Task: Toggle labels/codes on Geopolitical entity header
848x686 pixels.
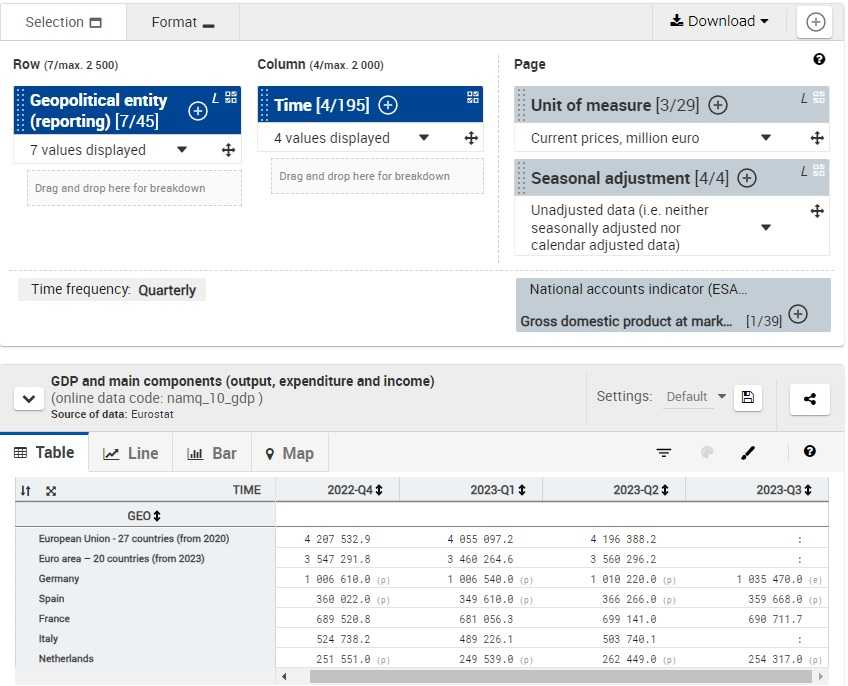Action: [231, 97]
